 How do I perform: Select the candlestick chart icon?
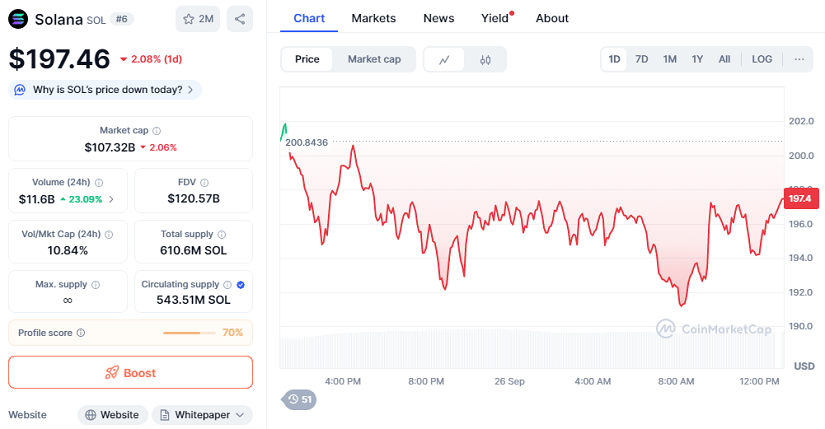pos(485,59)
